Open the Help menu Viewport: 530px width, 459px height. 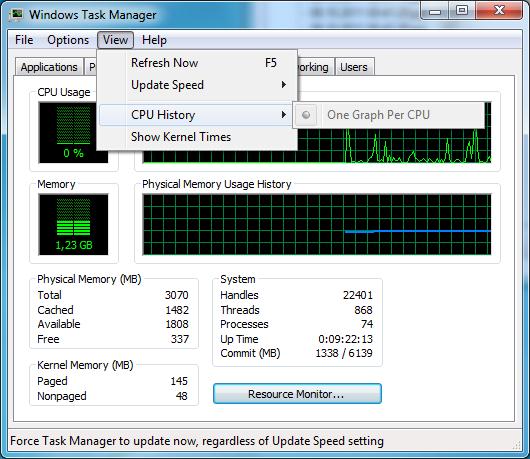coord(154,40)
